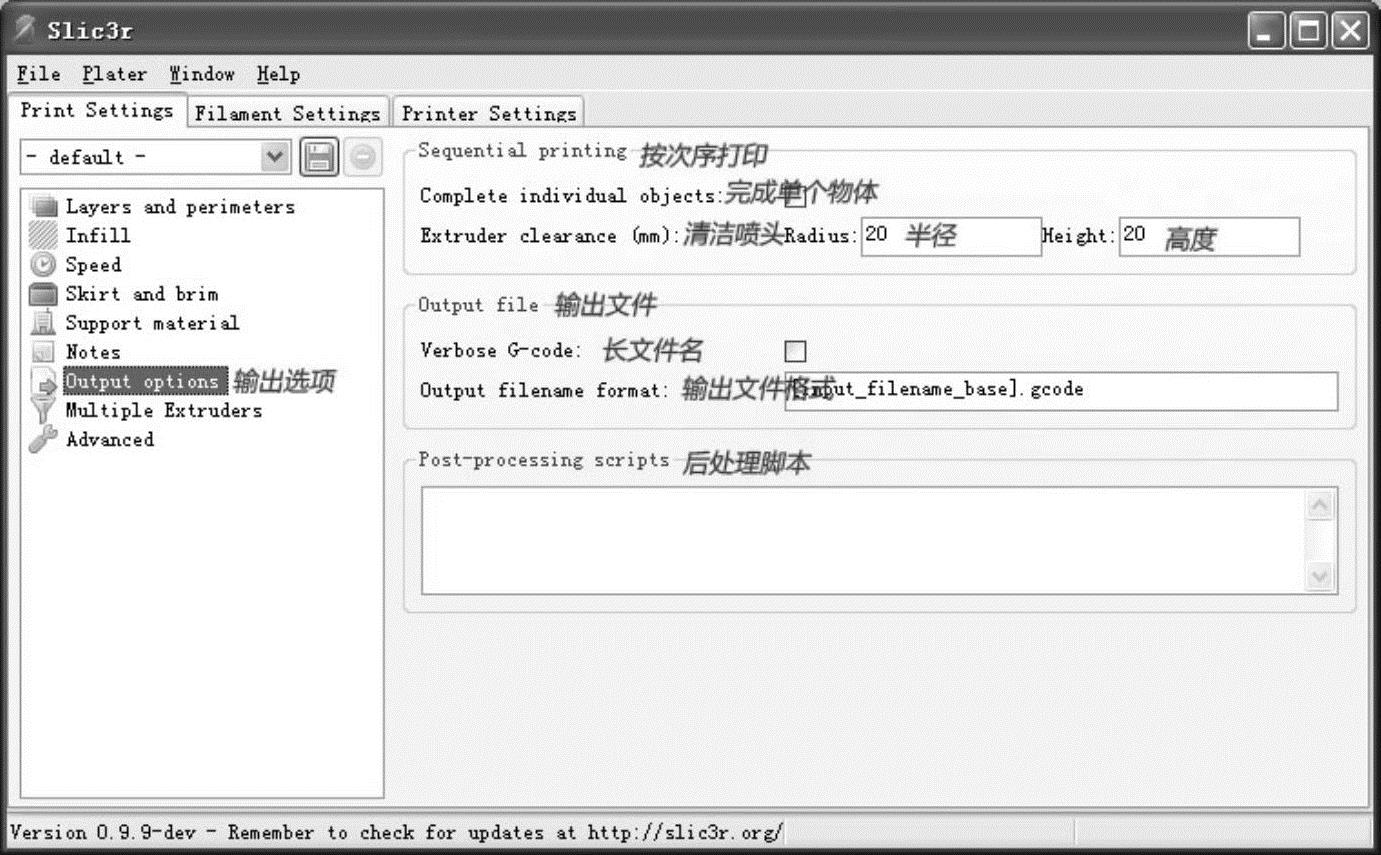Open the Help menu
Viewport: 1381px width, 855px height.
click(x=277, y=74)
